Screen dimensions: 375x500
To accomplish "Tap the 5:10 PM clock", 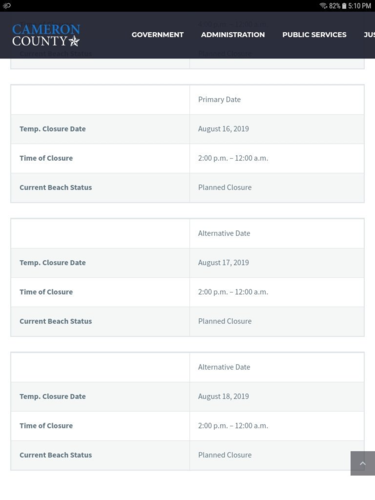I will pyautogui.click(x=360, y=6).
